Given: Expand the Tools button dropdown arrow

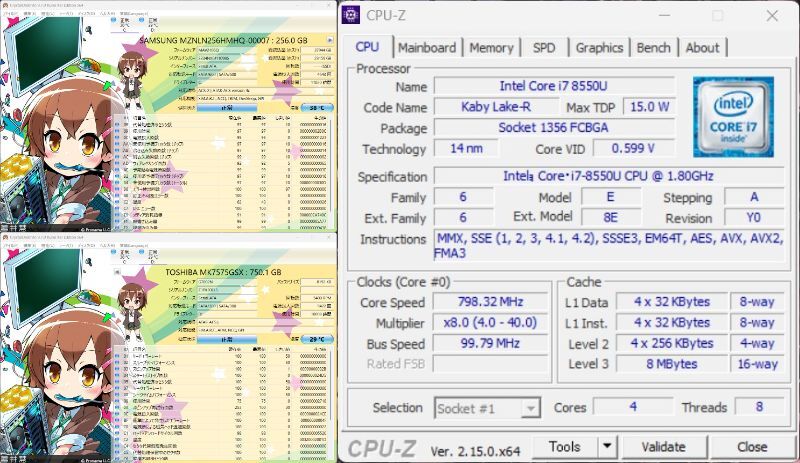Looking at the screenshot, I should [607, 447].
